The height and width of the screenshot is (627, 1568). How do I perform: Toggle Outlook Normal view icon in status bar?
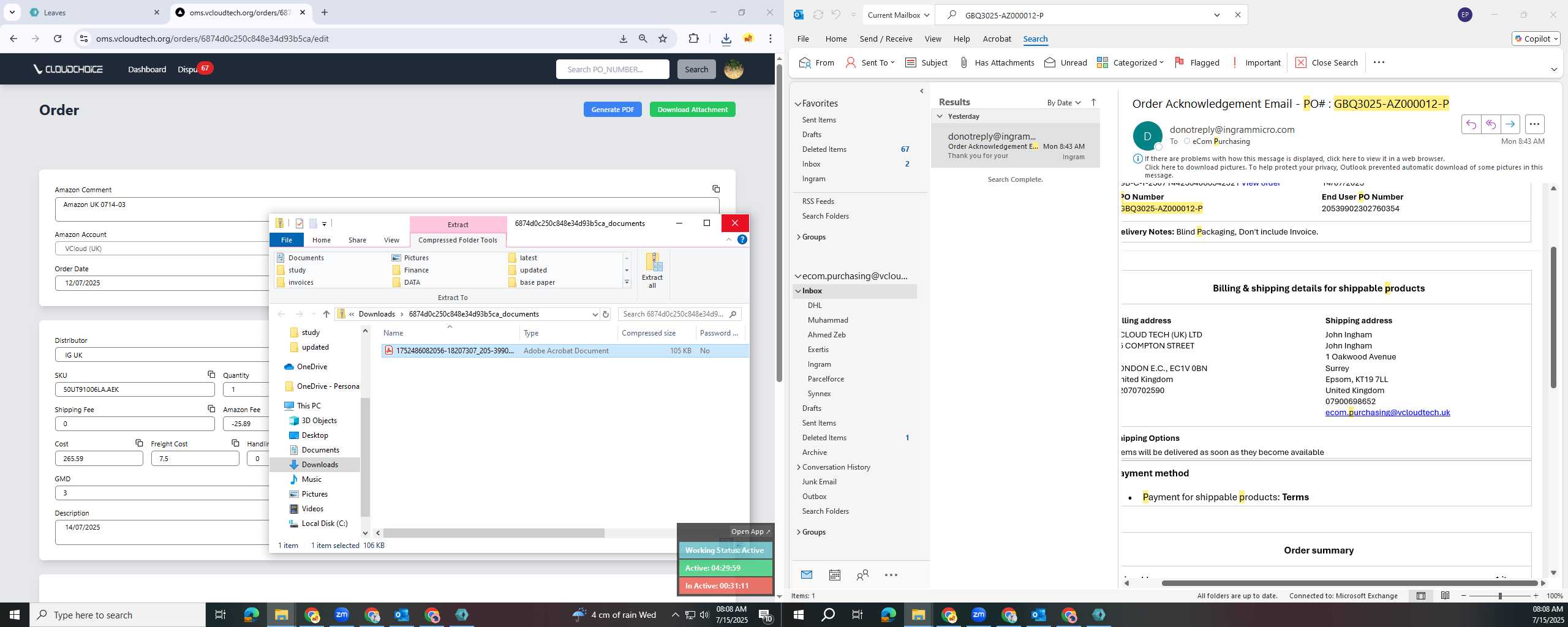tap(1421, 596)
